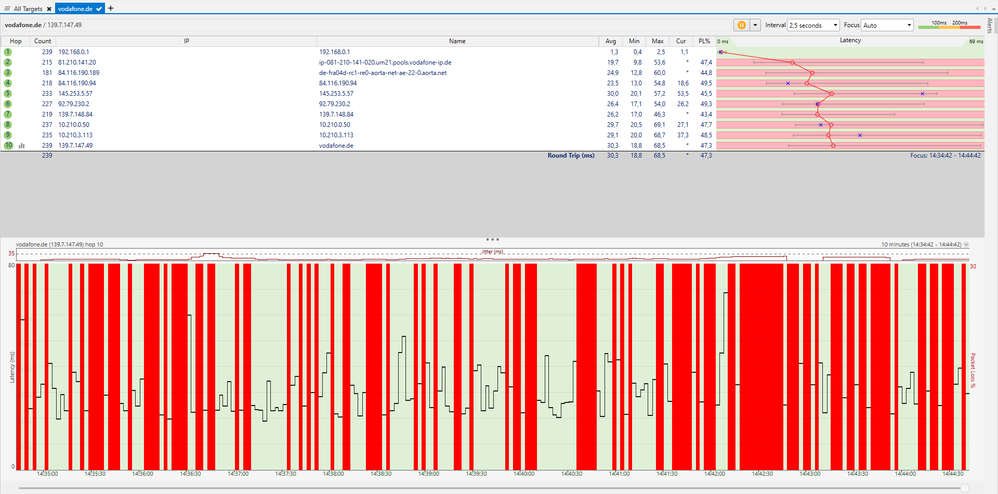Image resolution: width=998 pixels, height=494 pixels.
Task: Click the hop 2 green circle icon
Action: point(8,62)
